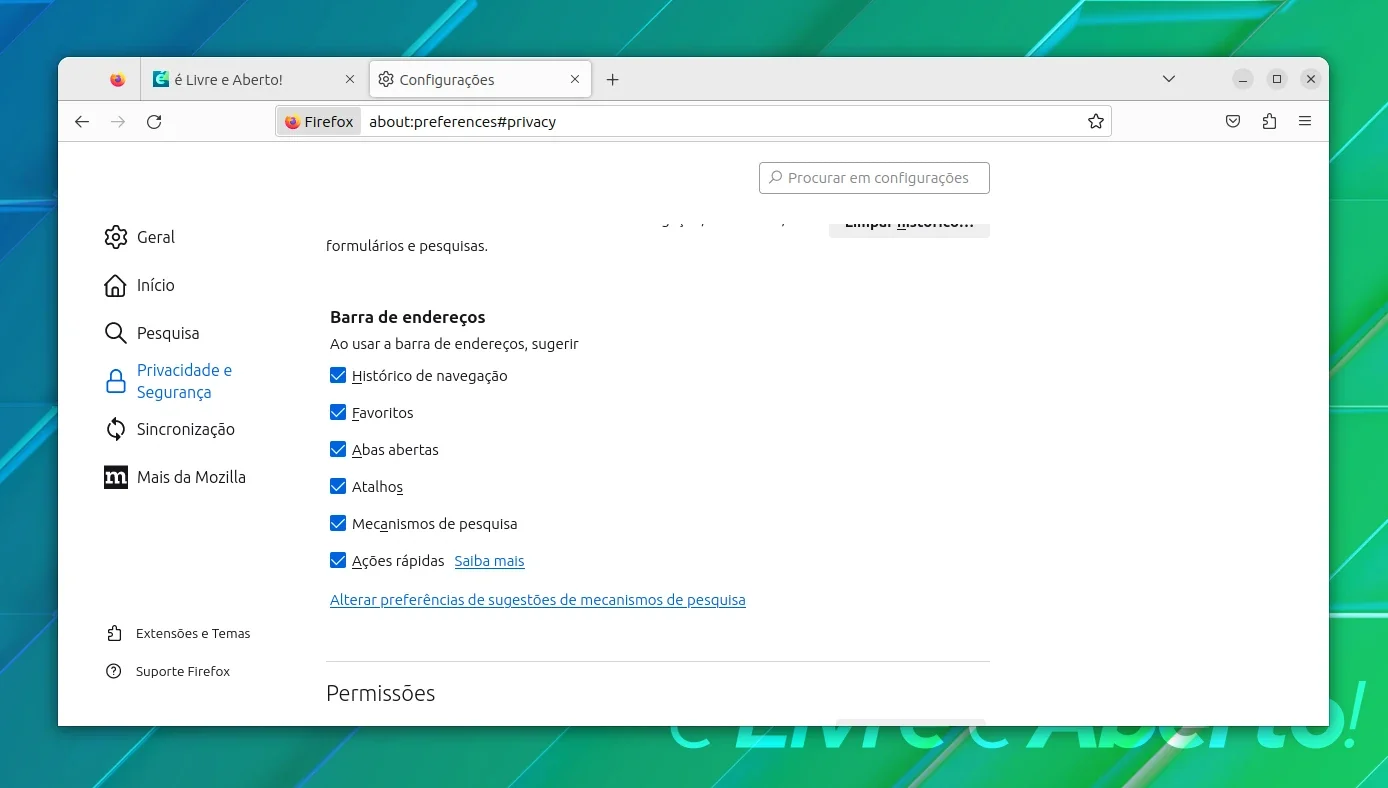Open the Firefox hamburger menu
Screen dimensions: 1388x788
pos(1305,122)
